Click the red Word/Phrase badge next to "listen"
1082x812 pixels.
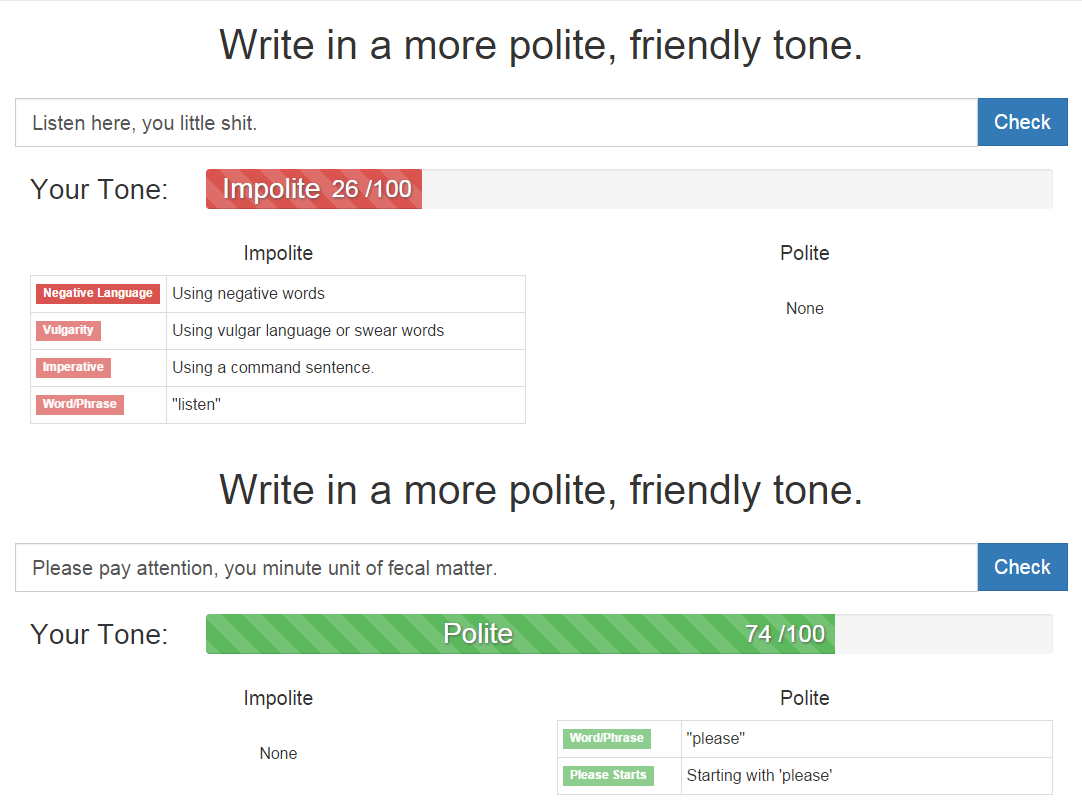(80, 404)
